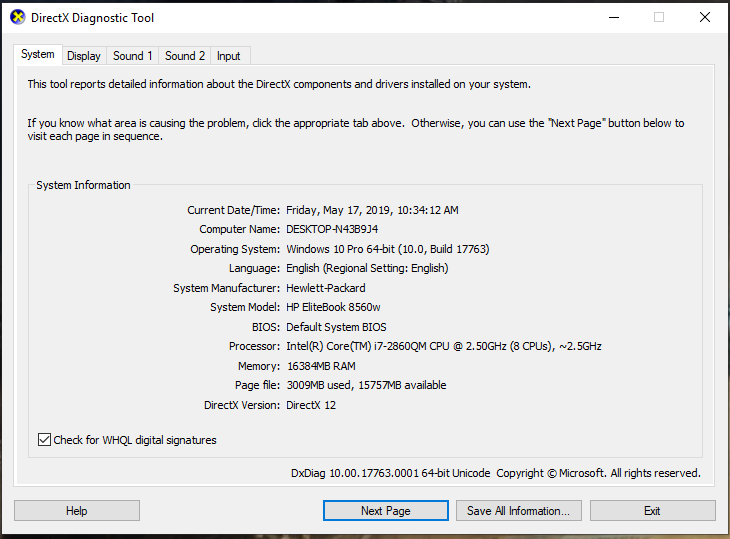The image size is (730, 539).
Task: Click the DirectX logo icon in title bar
Action: point(17,17)
